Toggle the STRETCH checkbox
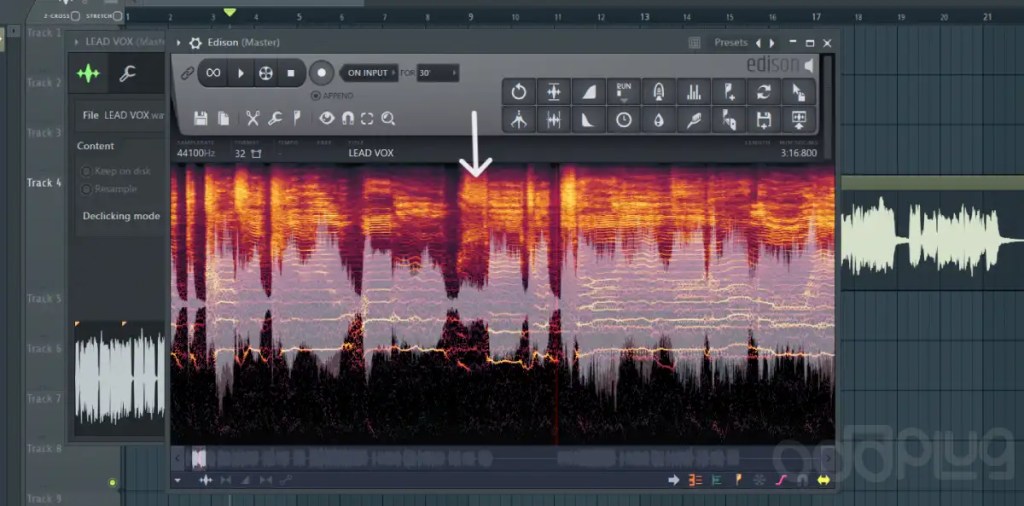 point(118,16)
